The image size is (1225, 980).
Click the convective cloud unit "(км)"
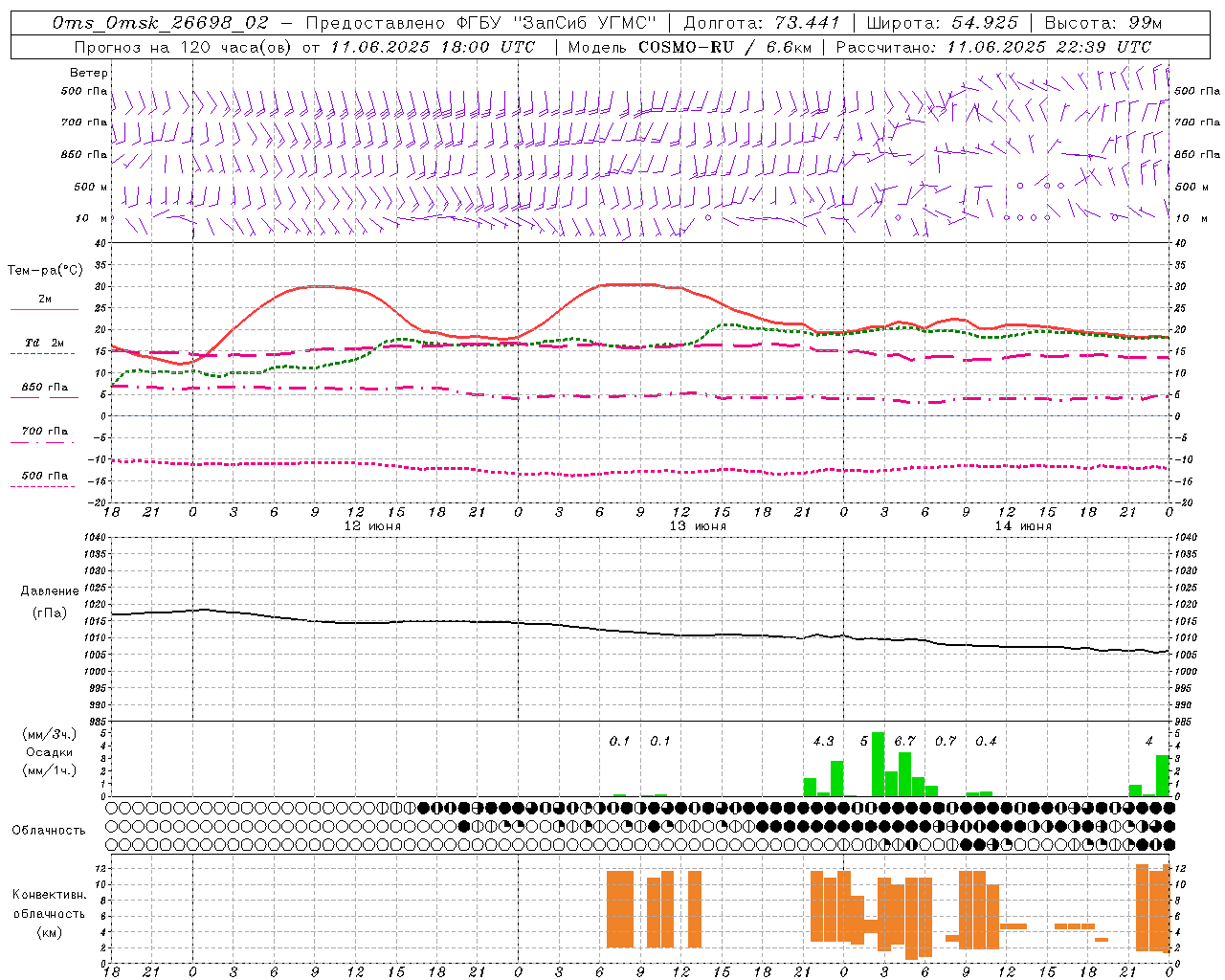[50, 932]
